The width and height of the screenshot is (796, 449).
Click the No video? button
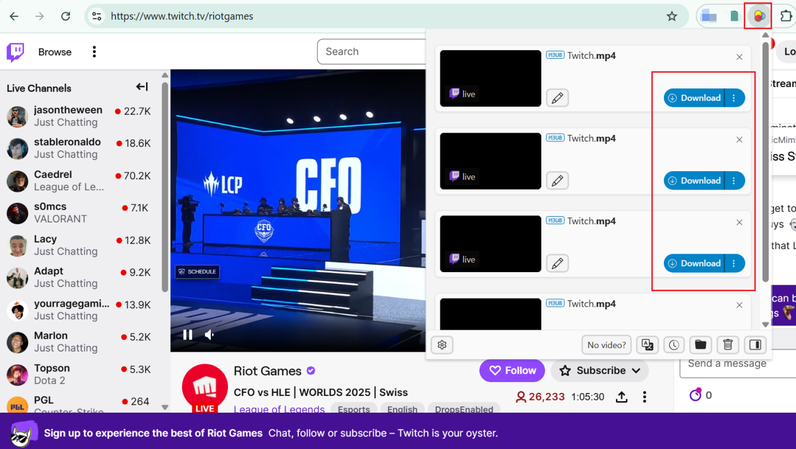pyautogui.click(x=606, y=345)
